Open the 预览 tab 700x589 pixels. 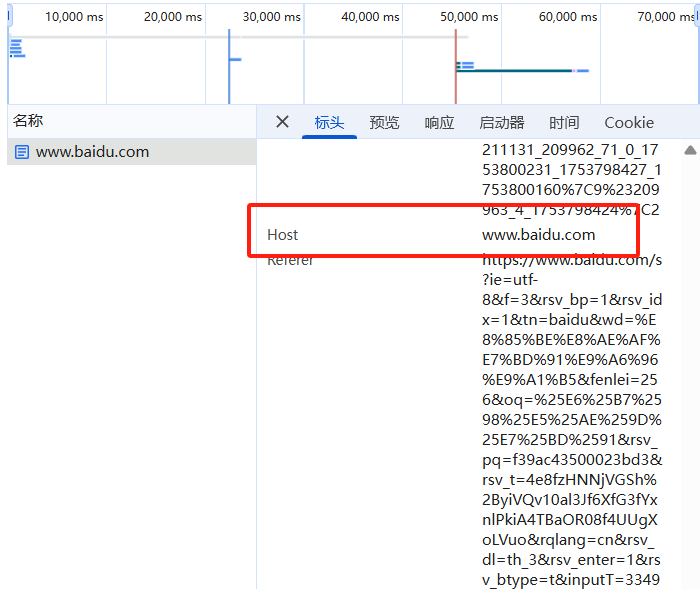(384, 122)
